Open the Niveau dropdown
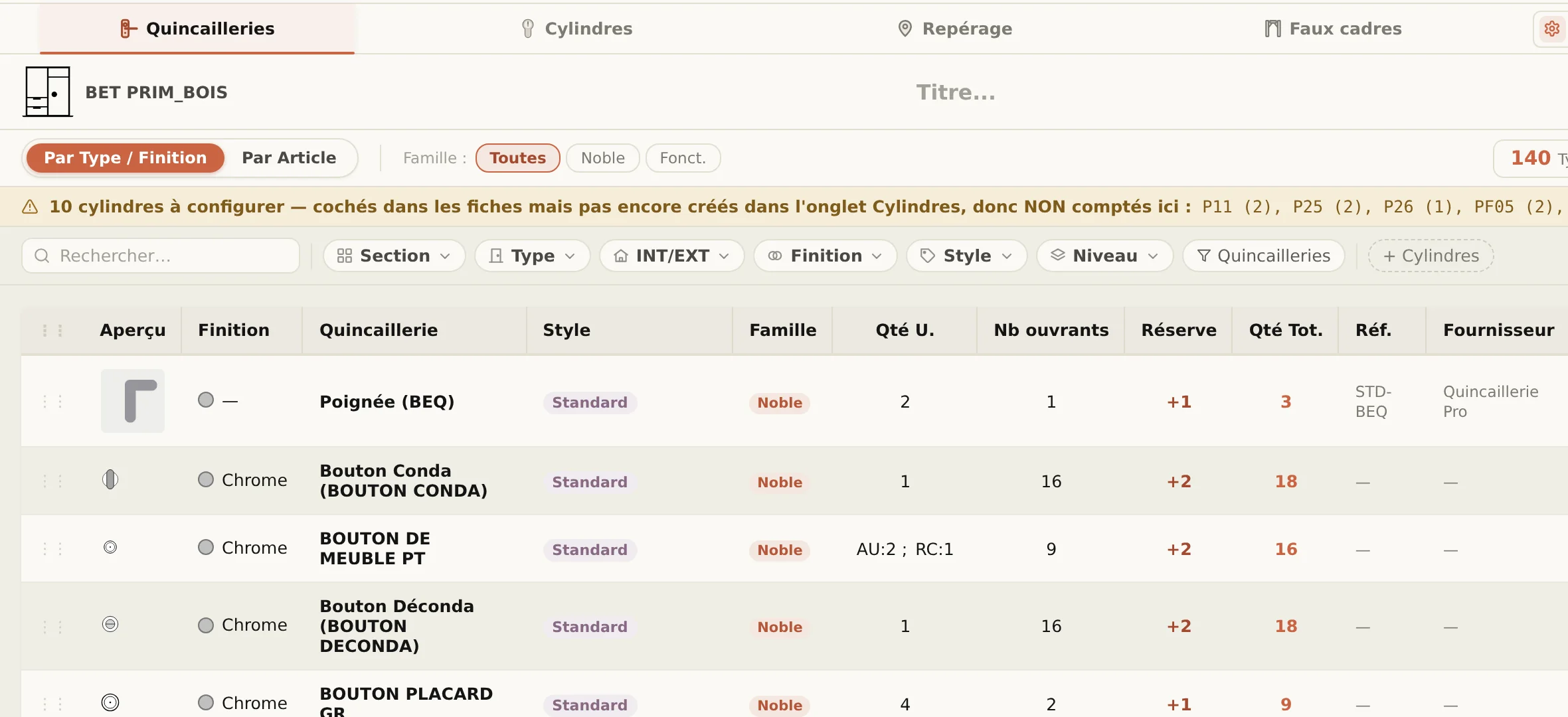 click(x=1105, y=256)
